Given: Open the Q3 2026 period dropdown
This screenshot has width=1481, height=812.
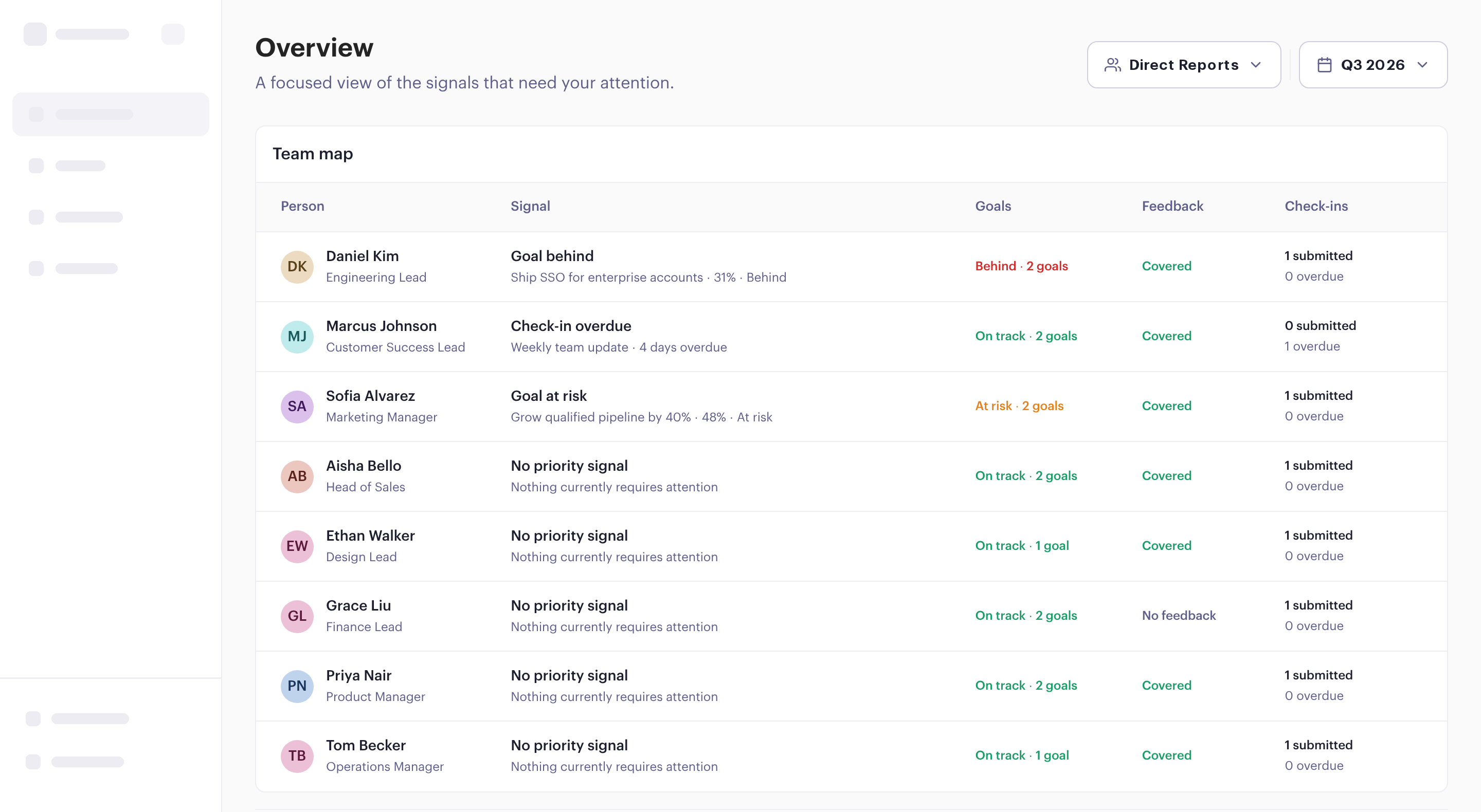Looking at the screenshot, I should point(1372,64).
